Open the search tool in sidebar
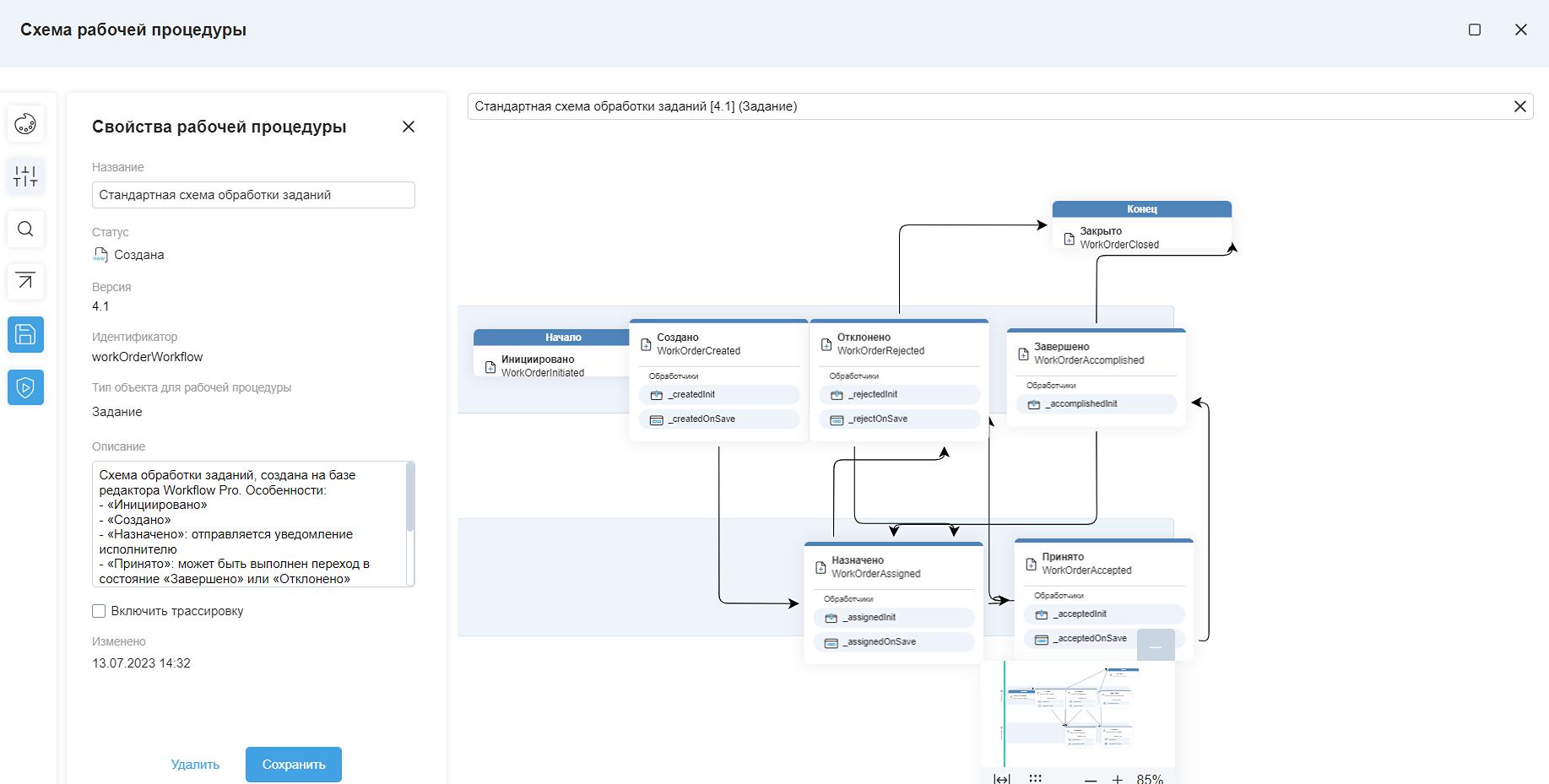This screenshot has width=1549, height=784. click(25, 230)
